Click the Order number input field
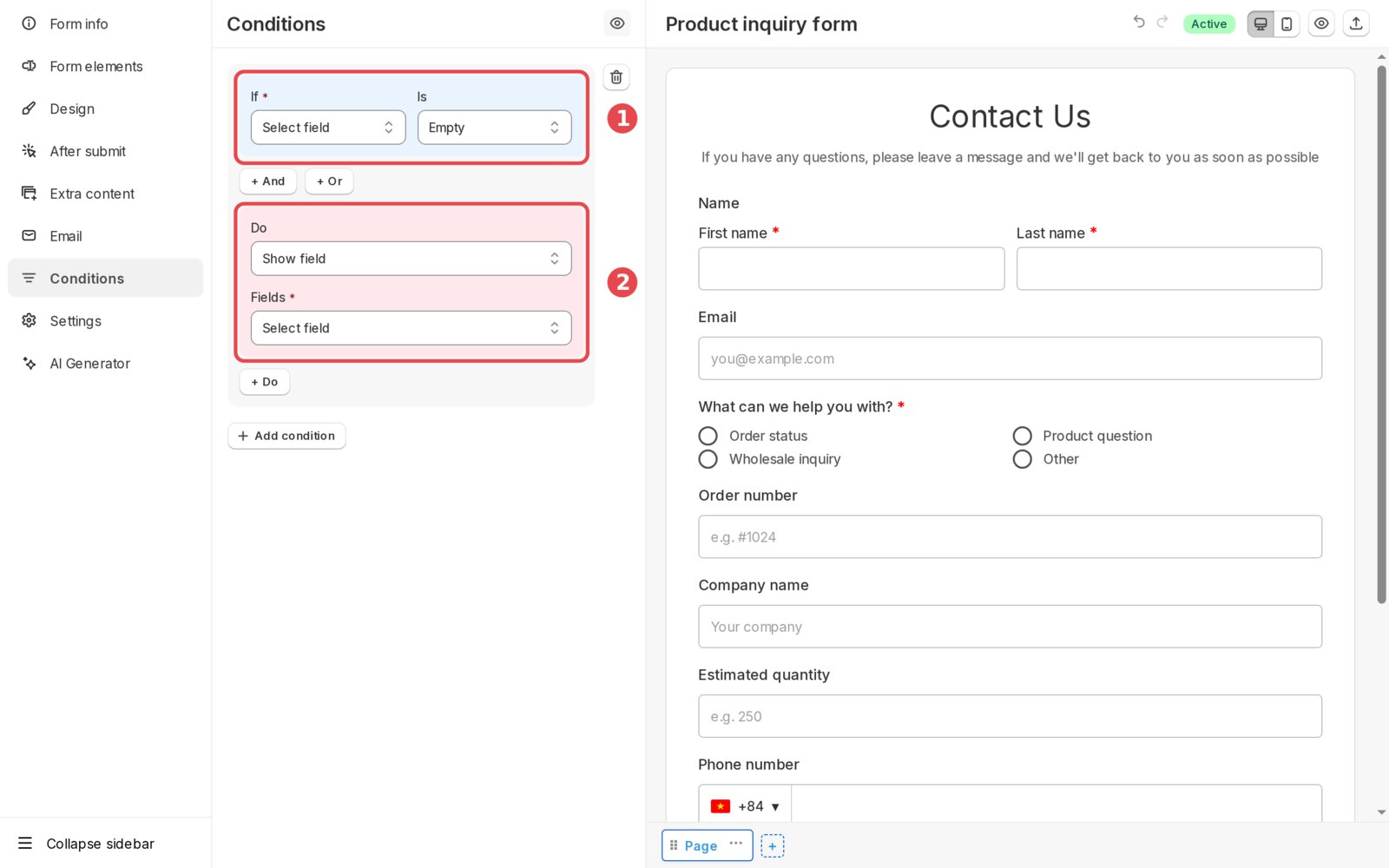Viewport: 1389px width, 868px height. tap(1010, 537)
